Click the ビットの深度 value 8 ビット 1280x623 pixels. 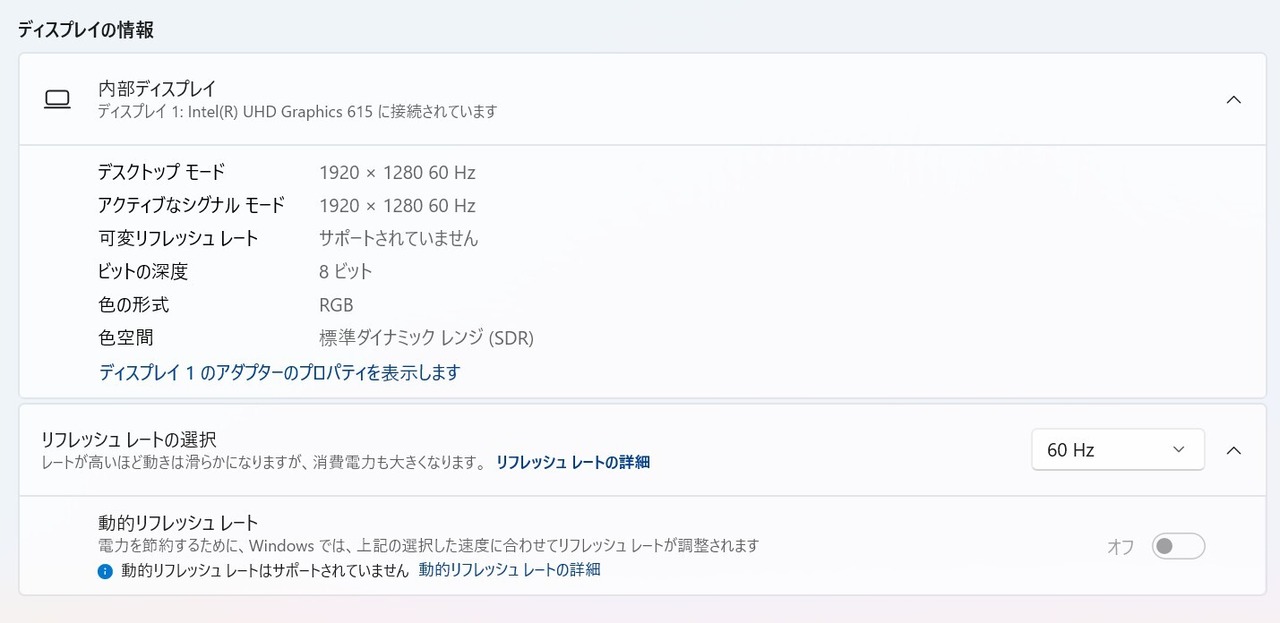click(x=346, y=271)
